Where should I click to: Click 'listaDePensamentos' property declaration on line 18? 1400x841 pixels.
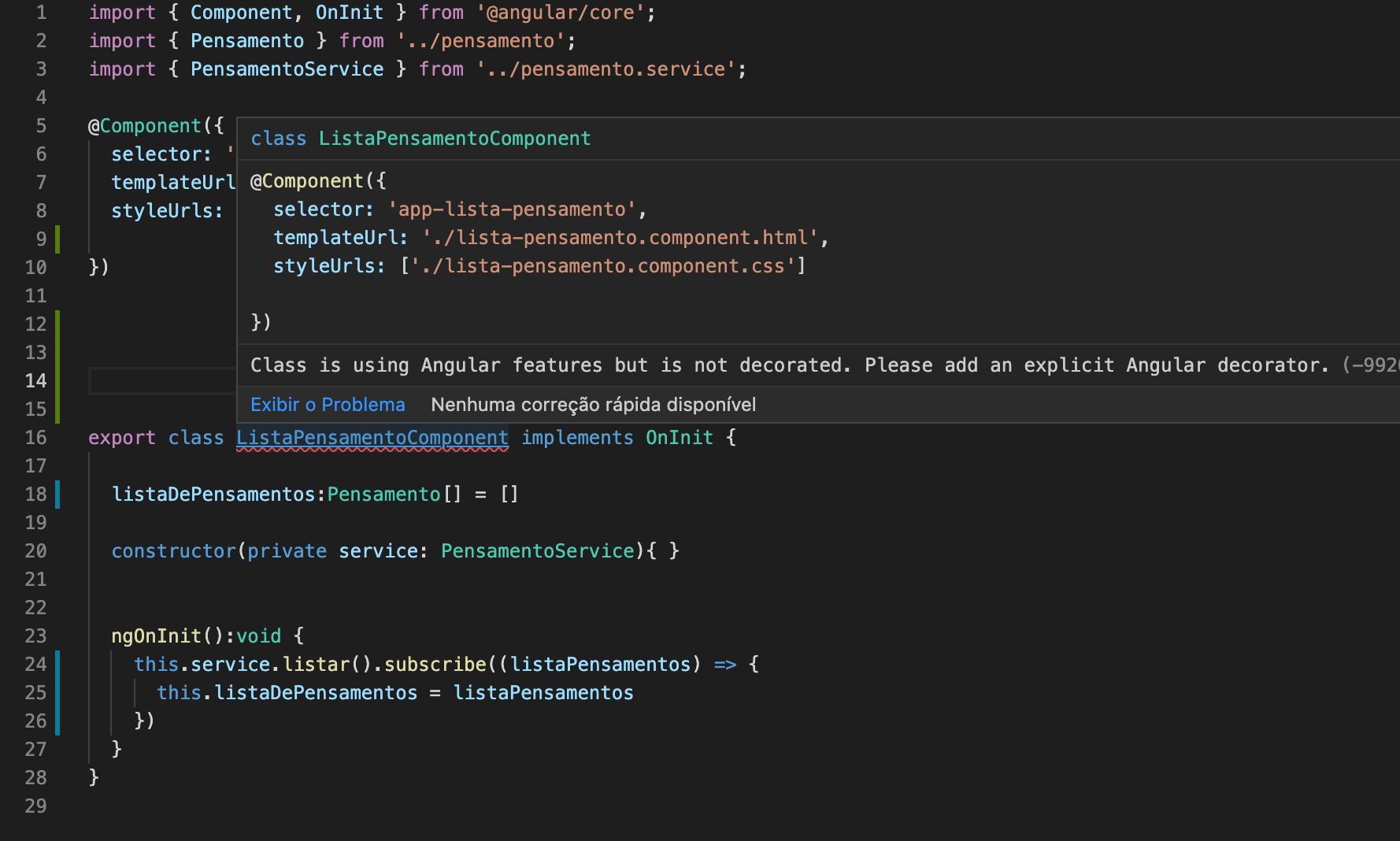pyautogui.click(x=213, y=495)
